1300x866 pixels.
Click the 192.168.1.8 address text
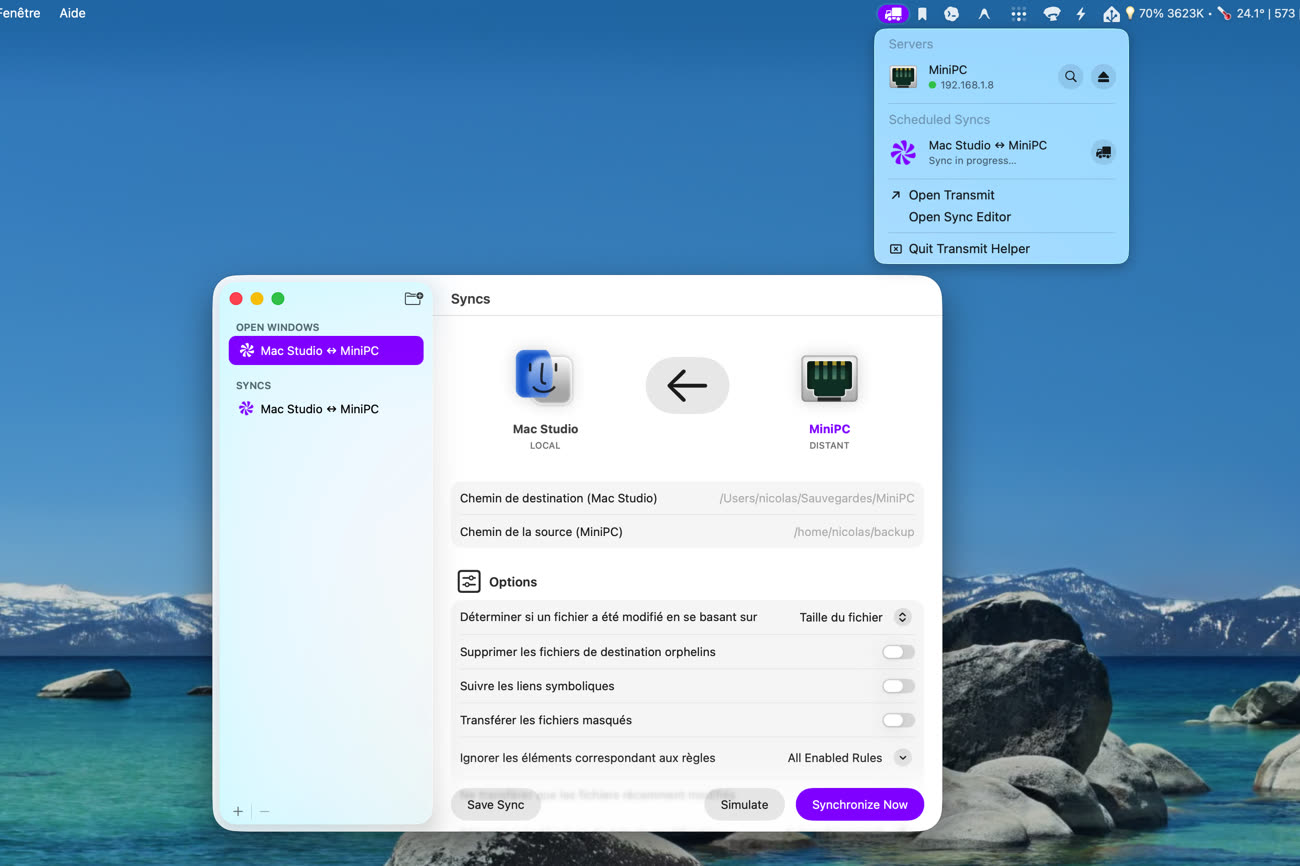(x=966, y=86)
